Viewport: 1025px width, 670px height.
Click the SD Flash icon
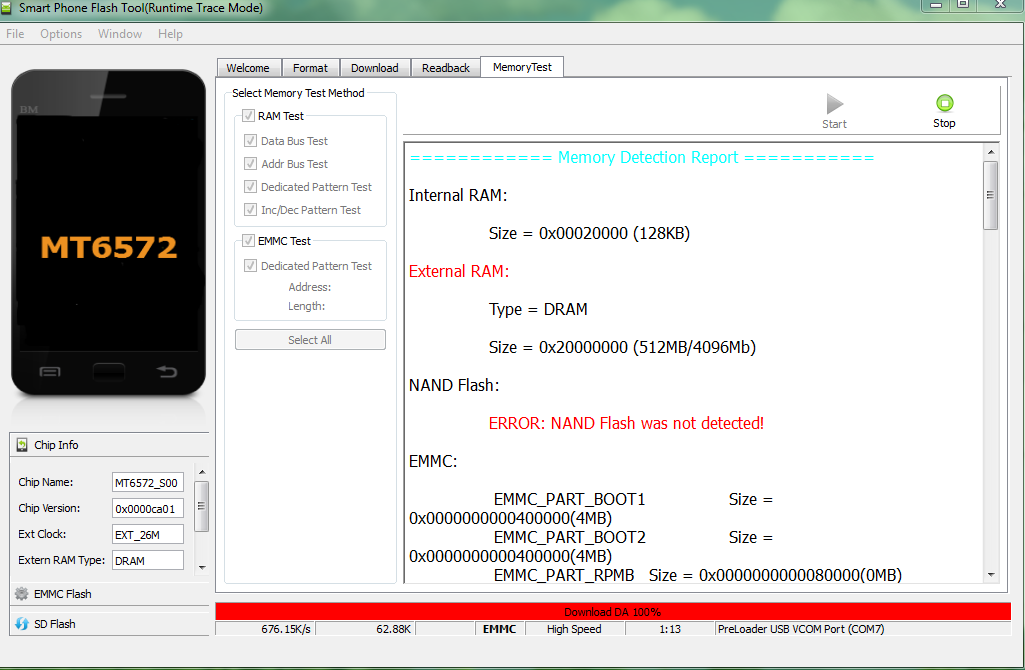21,624
